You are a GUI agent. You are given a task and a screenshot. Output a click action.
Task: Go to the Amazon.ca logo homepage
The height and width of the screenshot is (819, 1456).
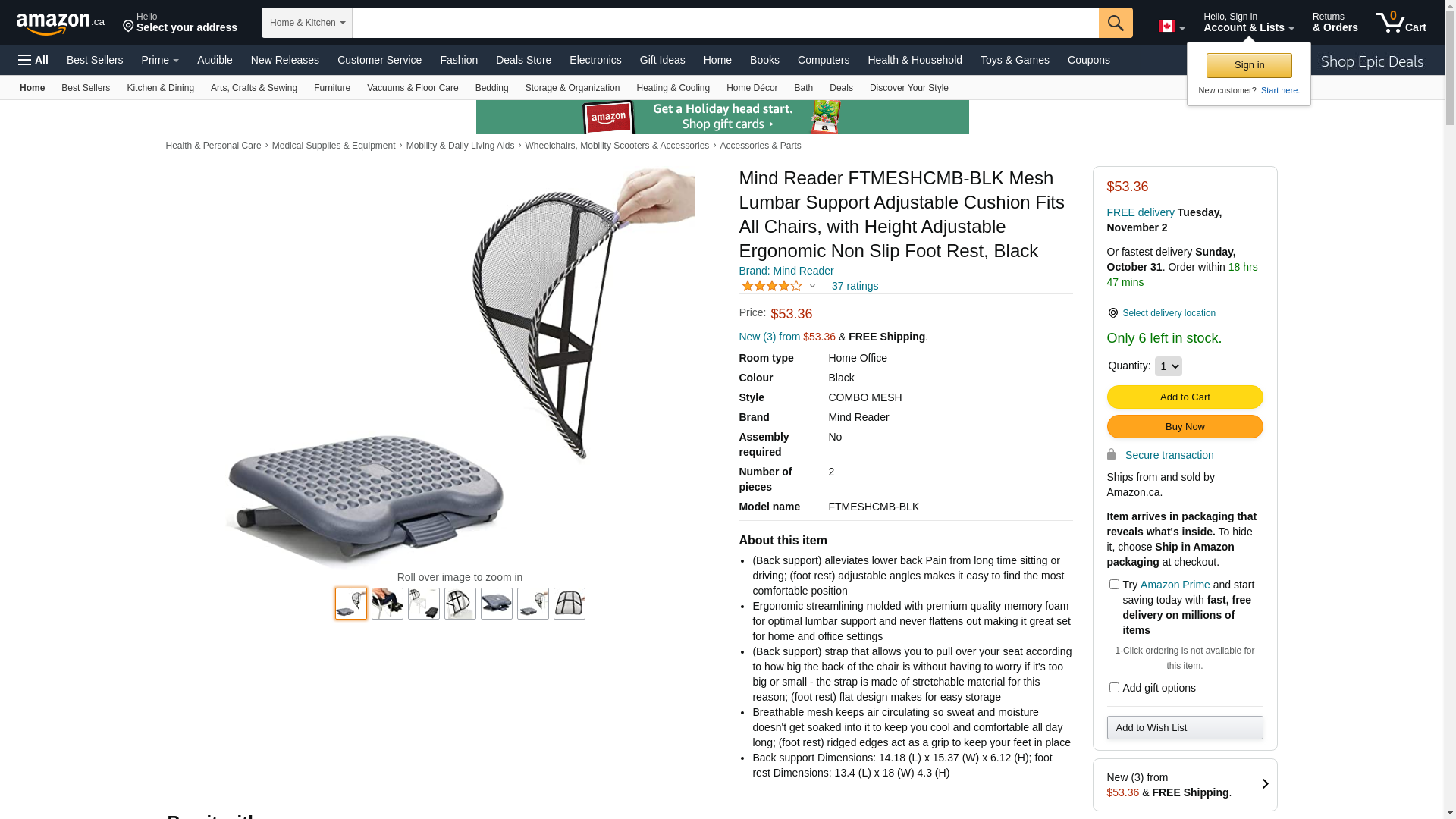61,24
